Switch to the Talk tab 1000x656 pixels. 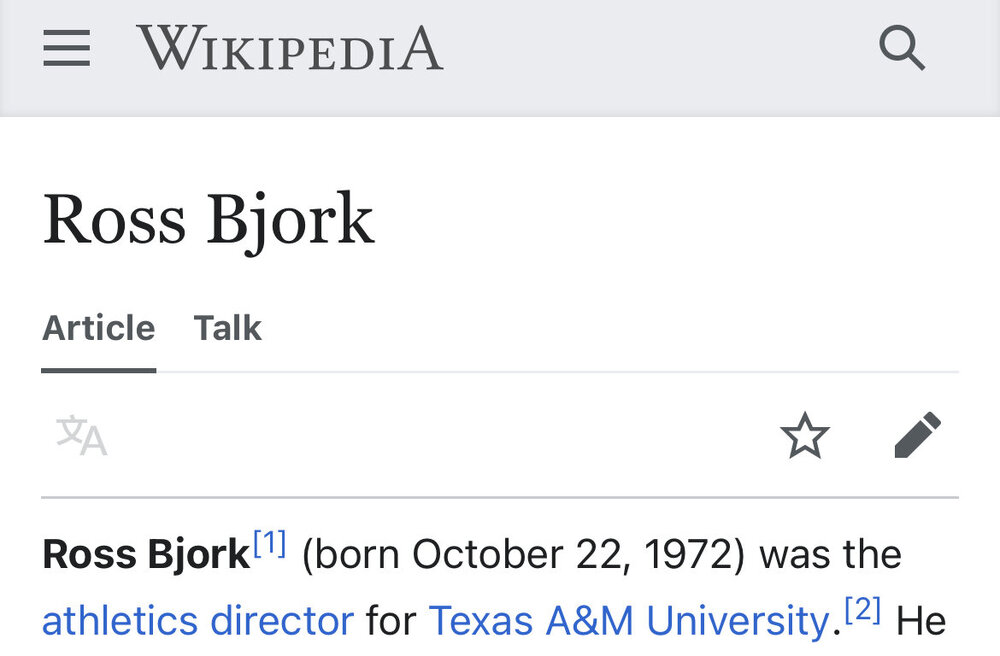click(227, 328)
